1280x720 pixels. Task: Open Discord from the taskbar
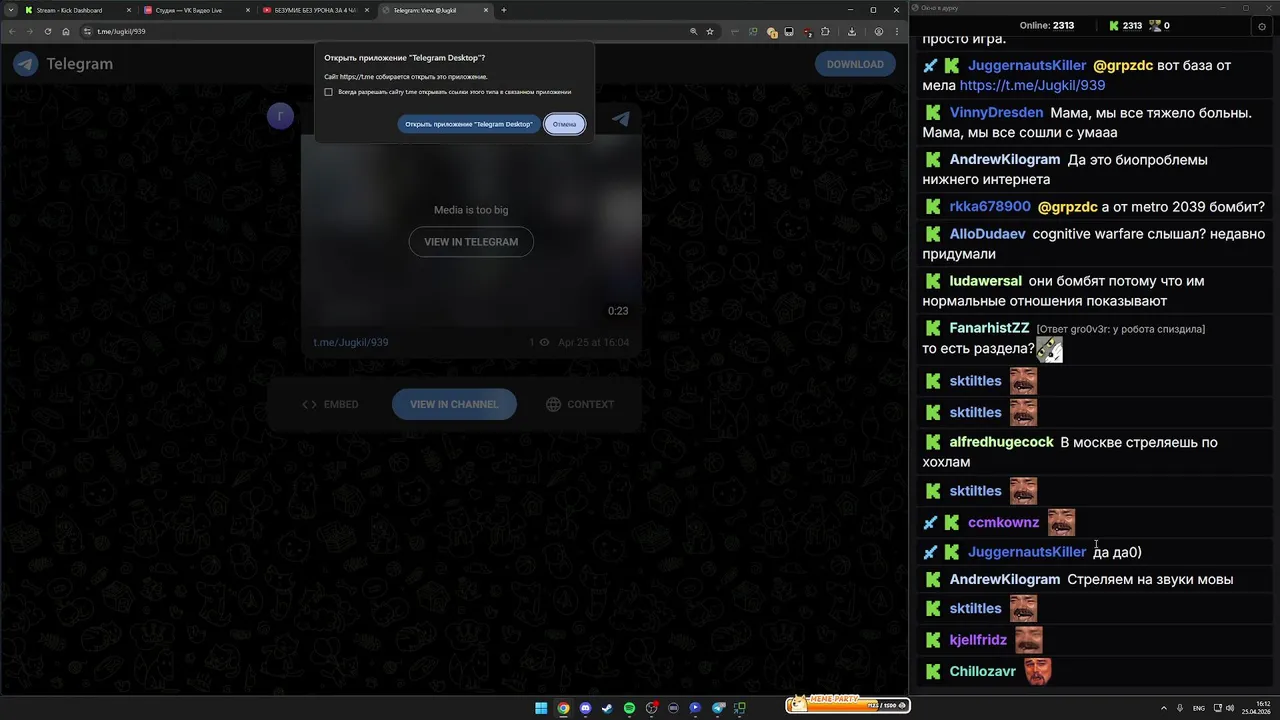[585, 708]
